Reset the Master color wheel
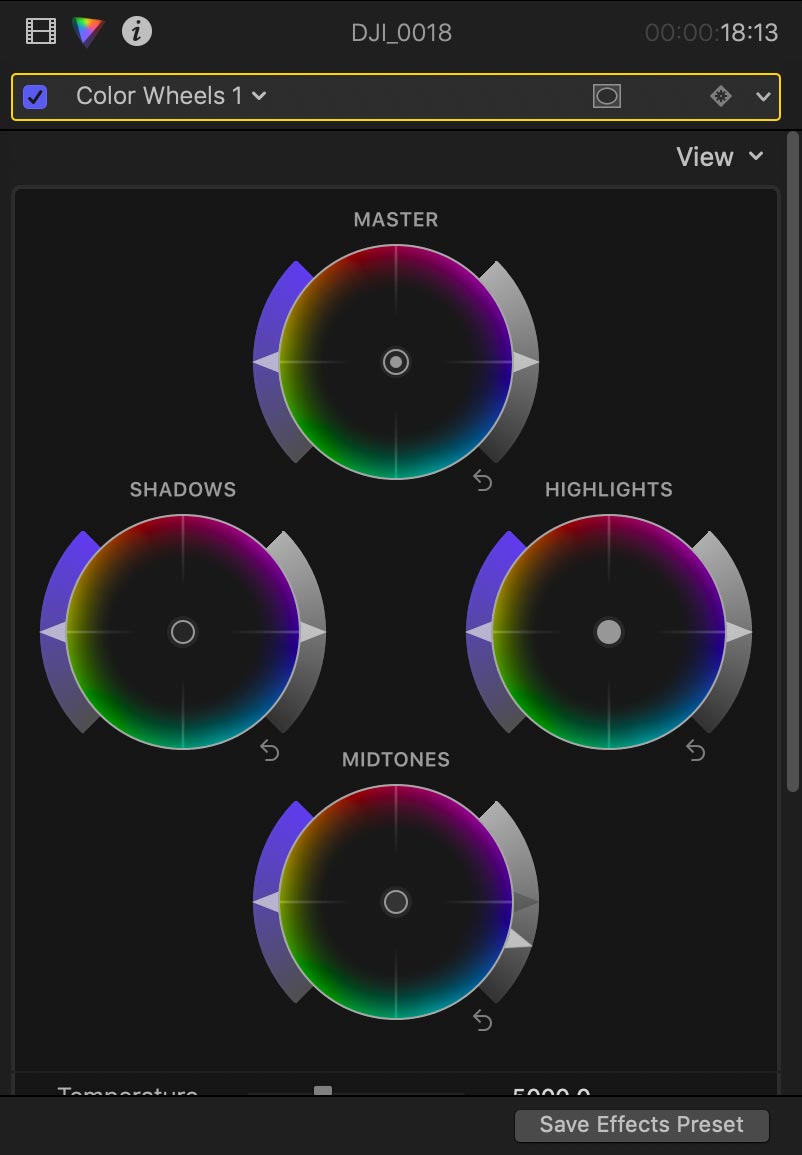 [x=482, y=480]
